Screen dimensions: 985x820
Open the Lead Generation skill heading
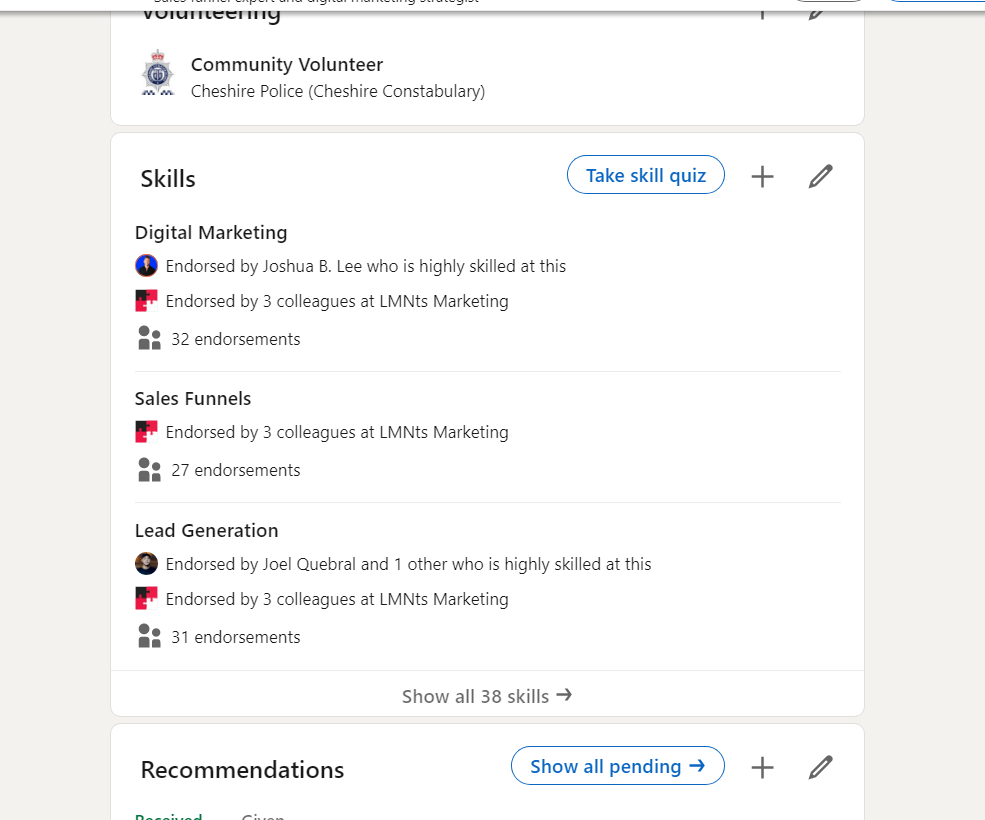click(207, 530)
